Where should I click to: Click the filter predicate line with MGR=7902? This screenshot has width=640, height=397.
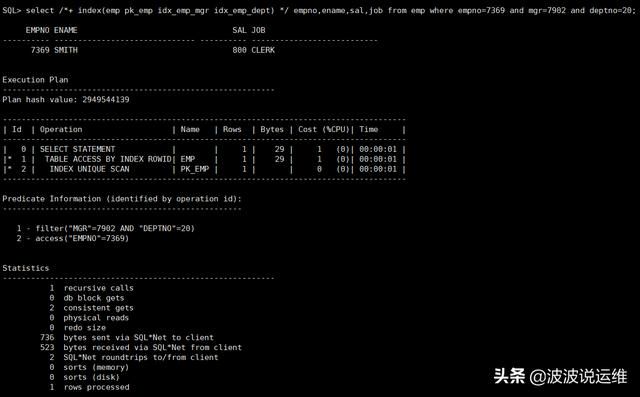pos(106,228)
